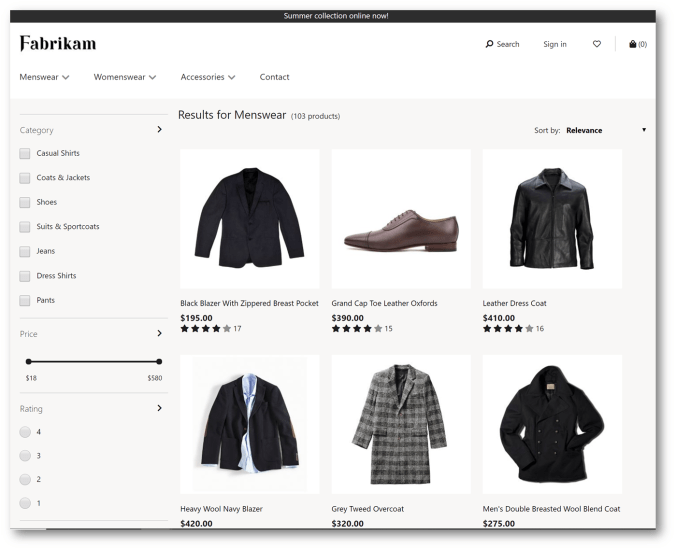This screenshot has width=676, height=550.
Task: Select the 4 rating radio button
Action: [25, 432]
